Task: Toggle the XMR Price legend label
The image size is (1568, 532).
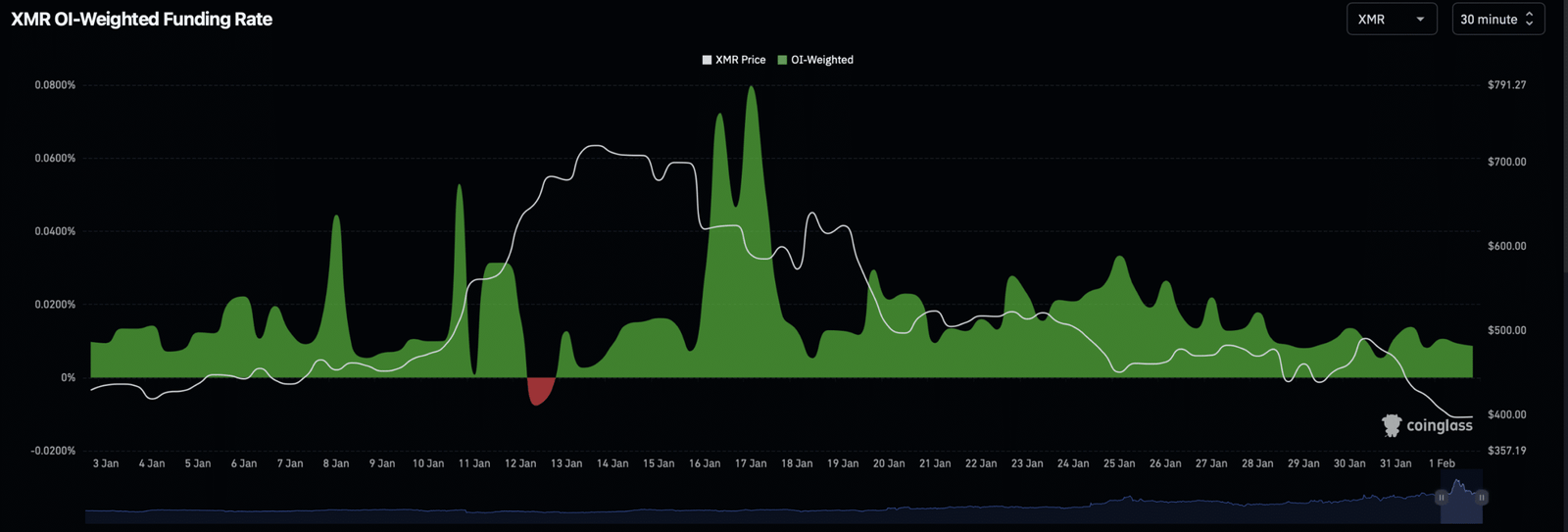Action: [x=740, y=60]
